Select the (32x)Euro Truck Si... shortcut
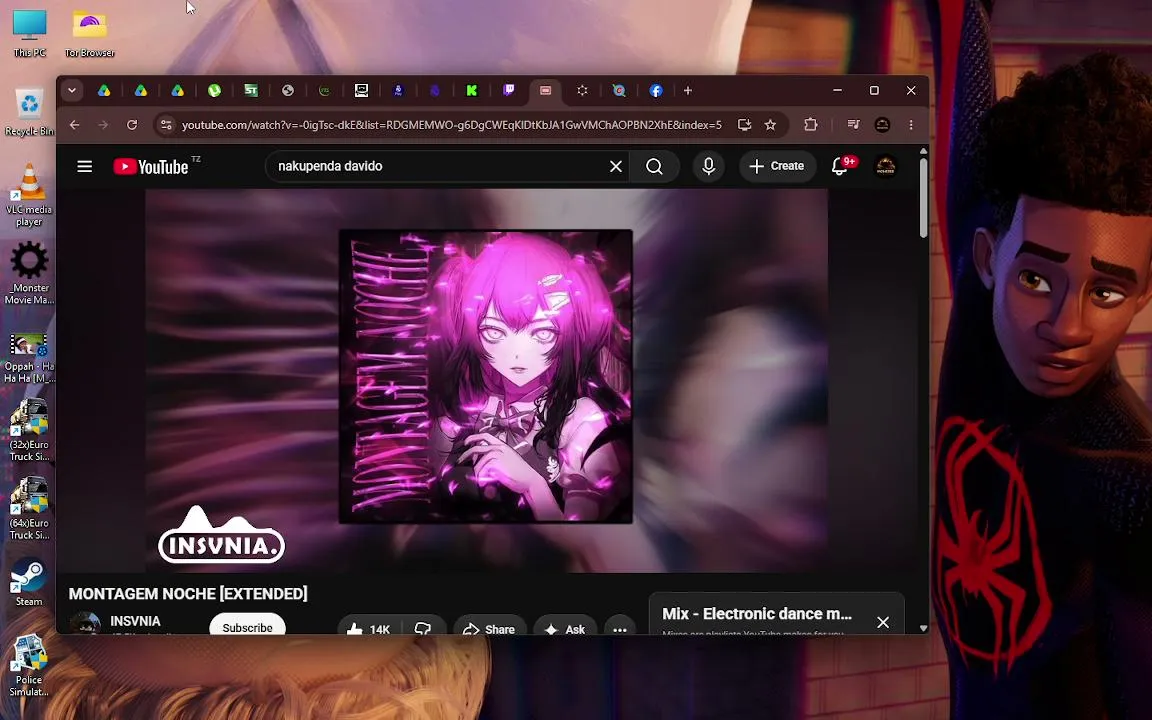The height and width of the screenshot is (720, 1152). (29, 430)
